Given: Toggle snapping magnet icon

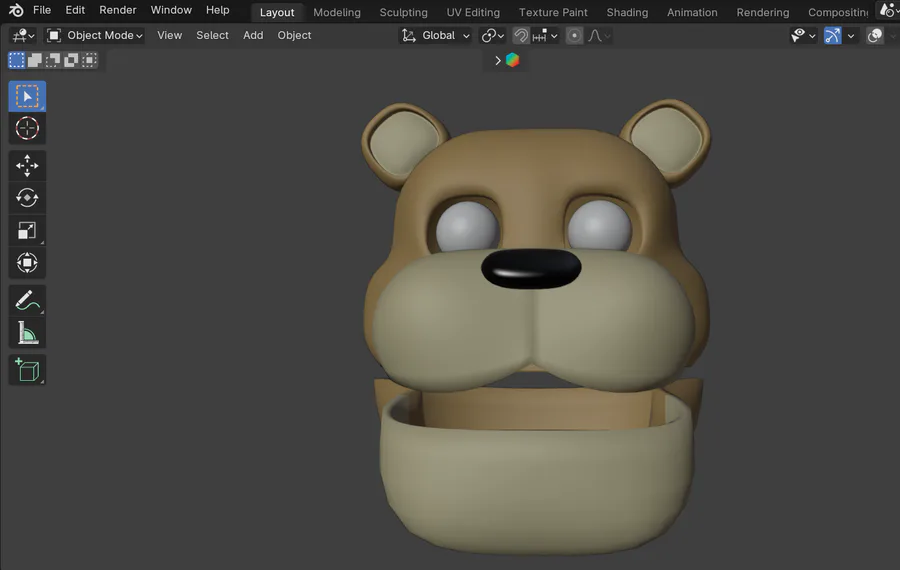Looking at the screenshot, I should (x=521, y=36).
